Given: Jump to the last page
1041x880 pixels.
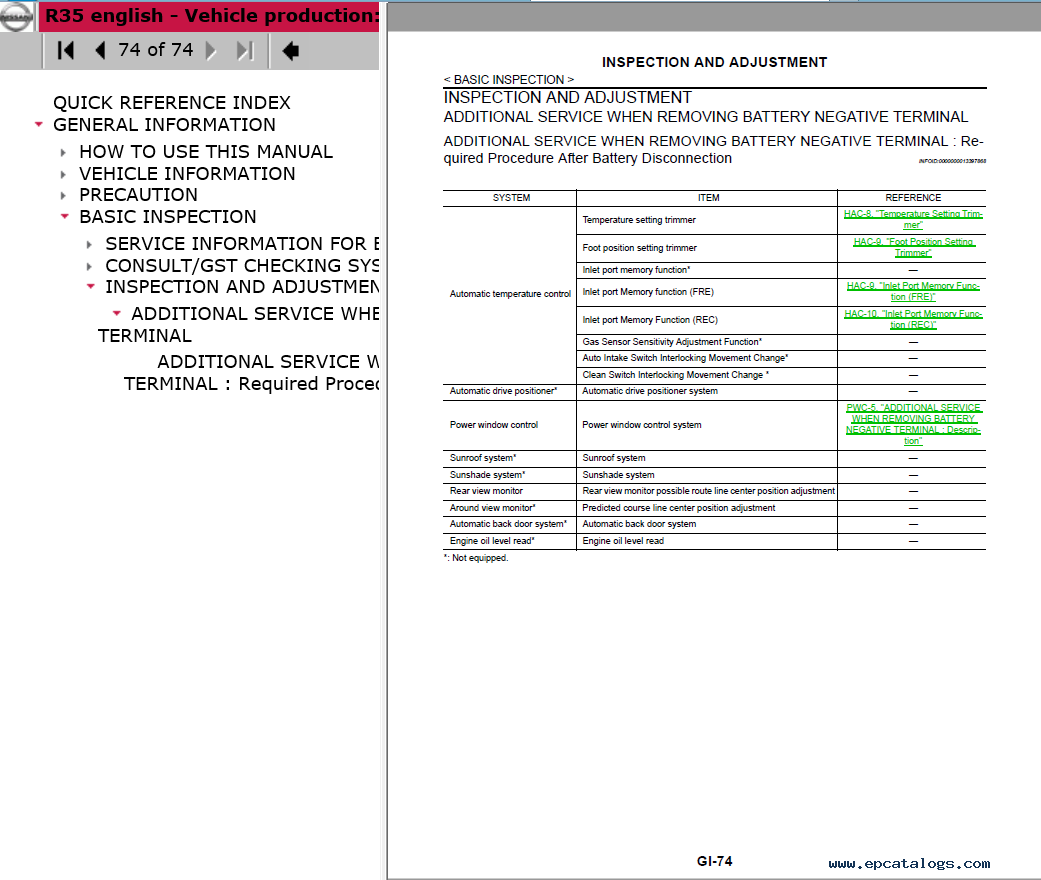Looking at the screenshot, I should [245, 50].
